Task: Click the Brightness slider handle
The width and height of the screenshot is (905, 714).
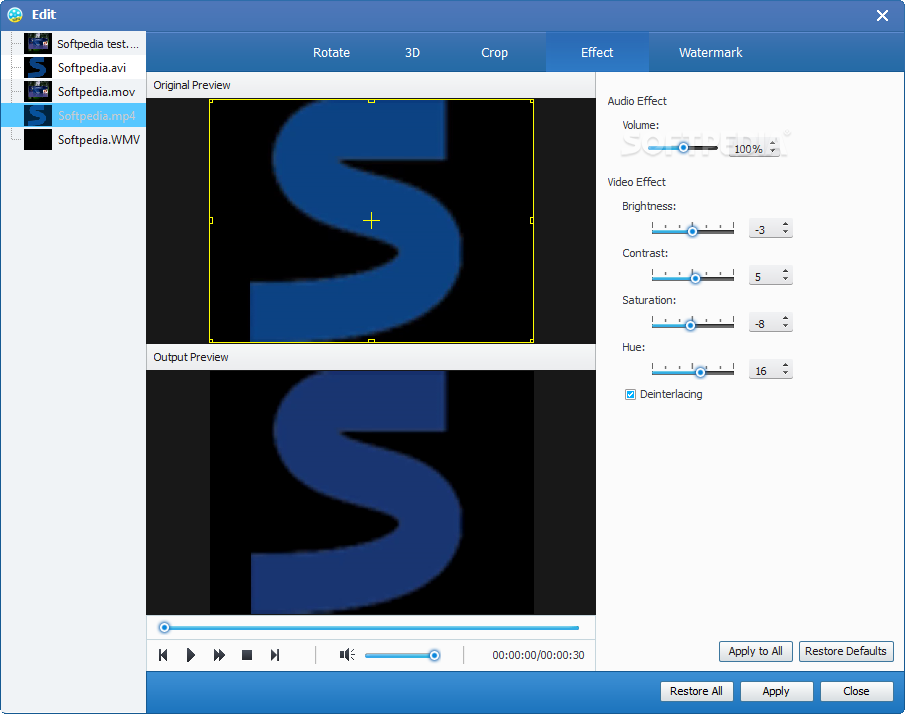Action: (692, 231)
